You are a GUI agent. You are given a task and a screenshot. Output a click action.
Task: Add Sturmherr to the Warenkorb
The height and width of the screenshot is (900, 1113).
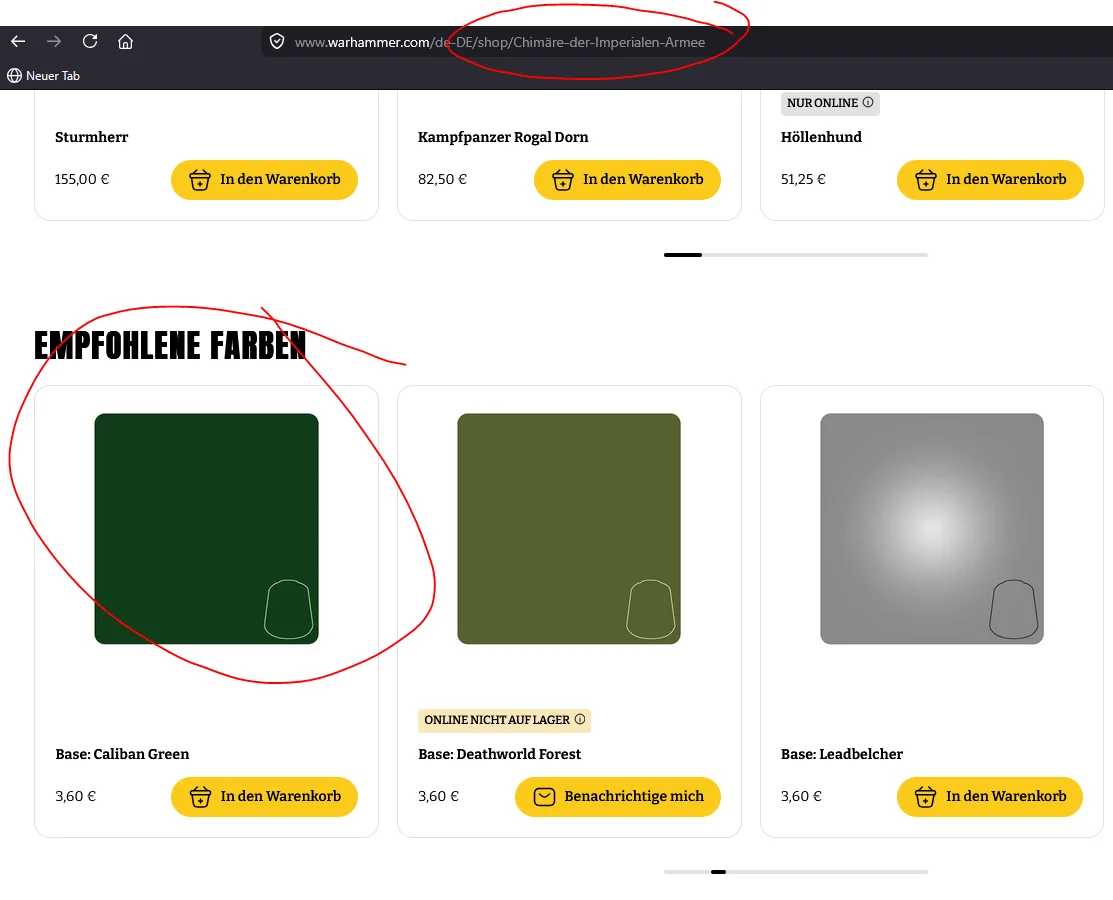264,180
